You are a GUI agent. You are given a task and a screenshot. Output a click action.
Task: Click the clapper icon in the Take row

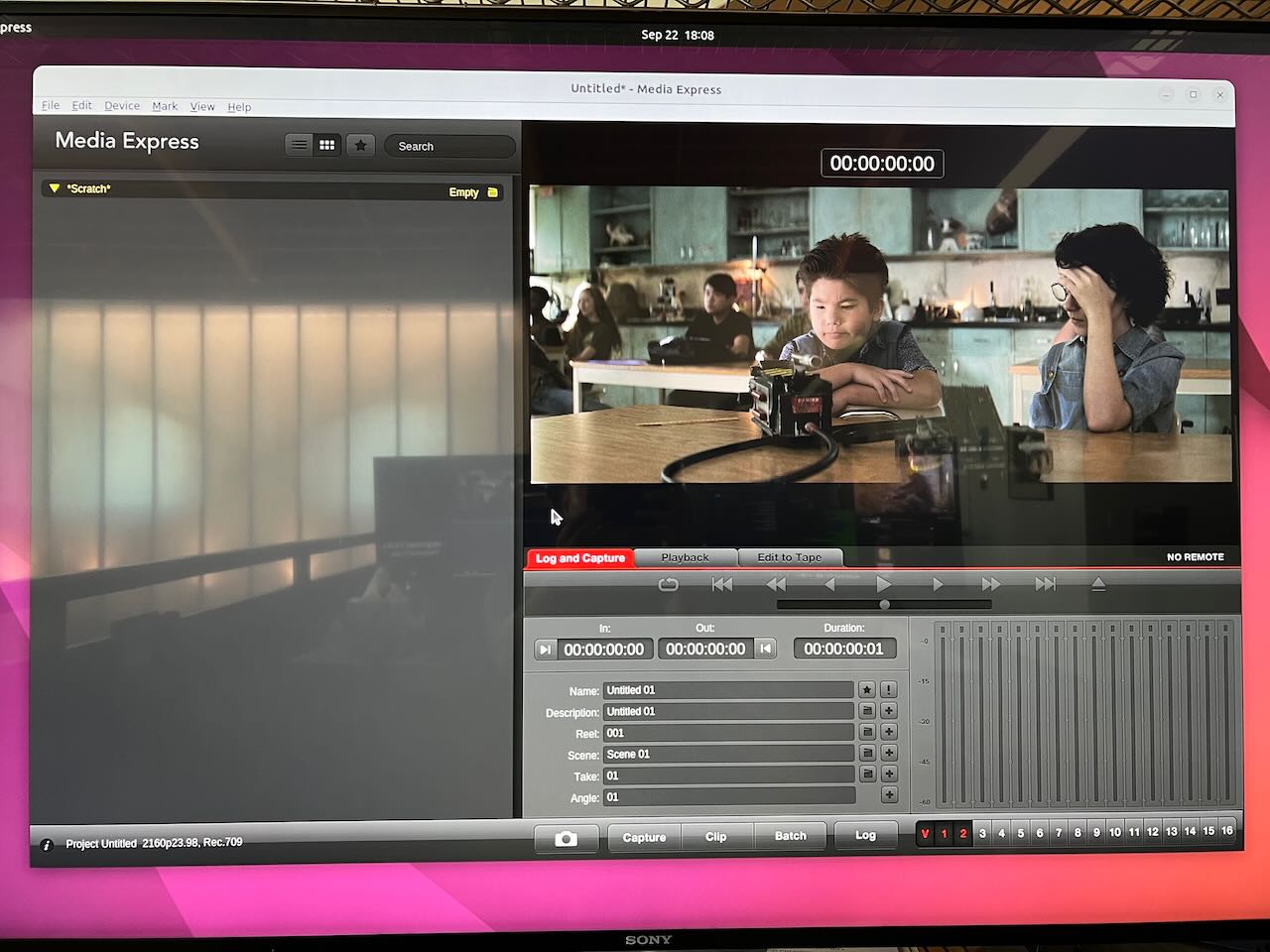tap(867, 773)
